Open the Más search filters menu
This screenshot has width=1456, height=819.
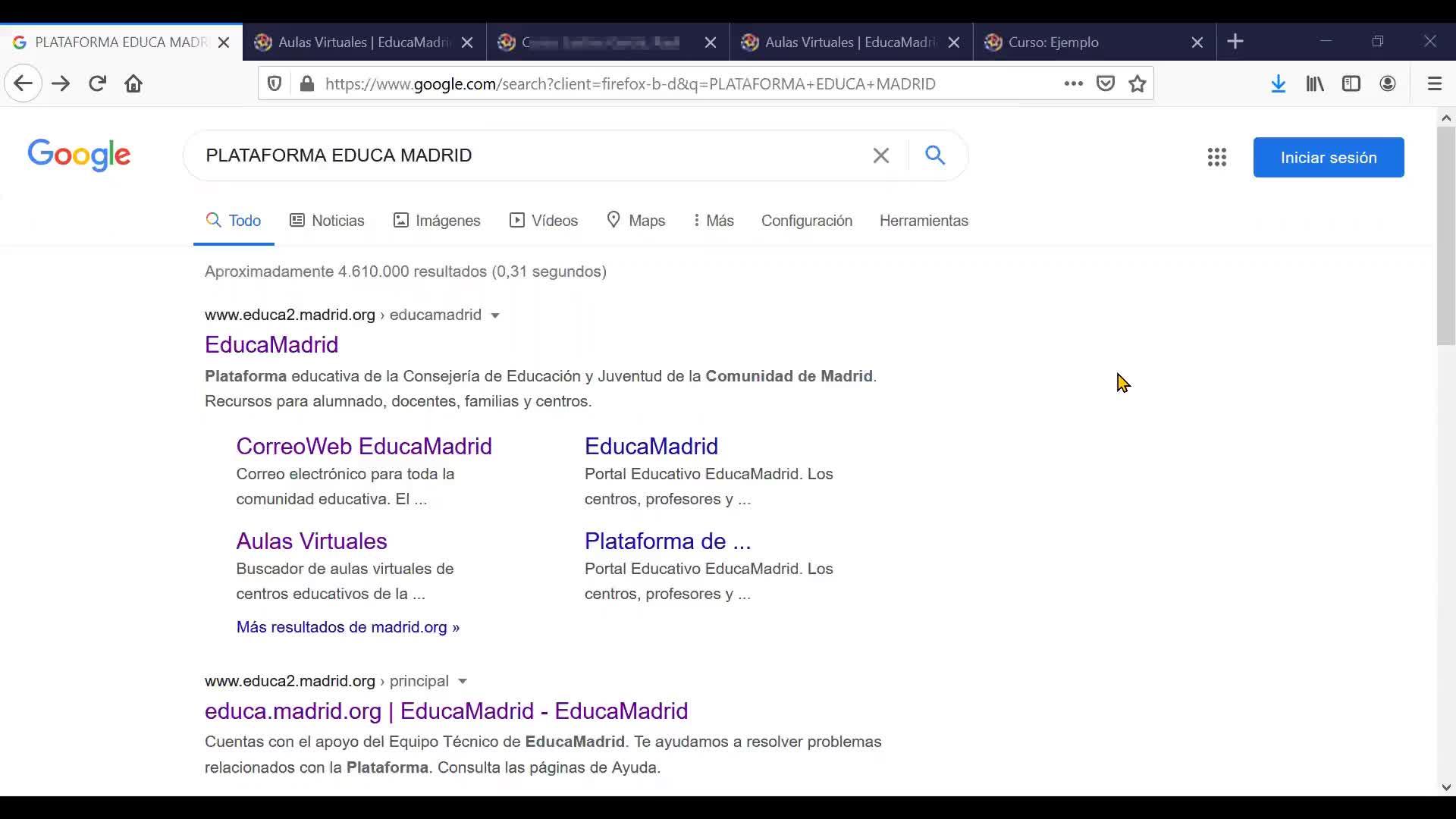[x=714, y=221]
